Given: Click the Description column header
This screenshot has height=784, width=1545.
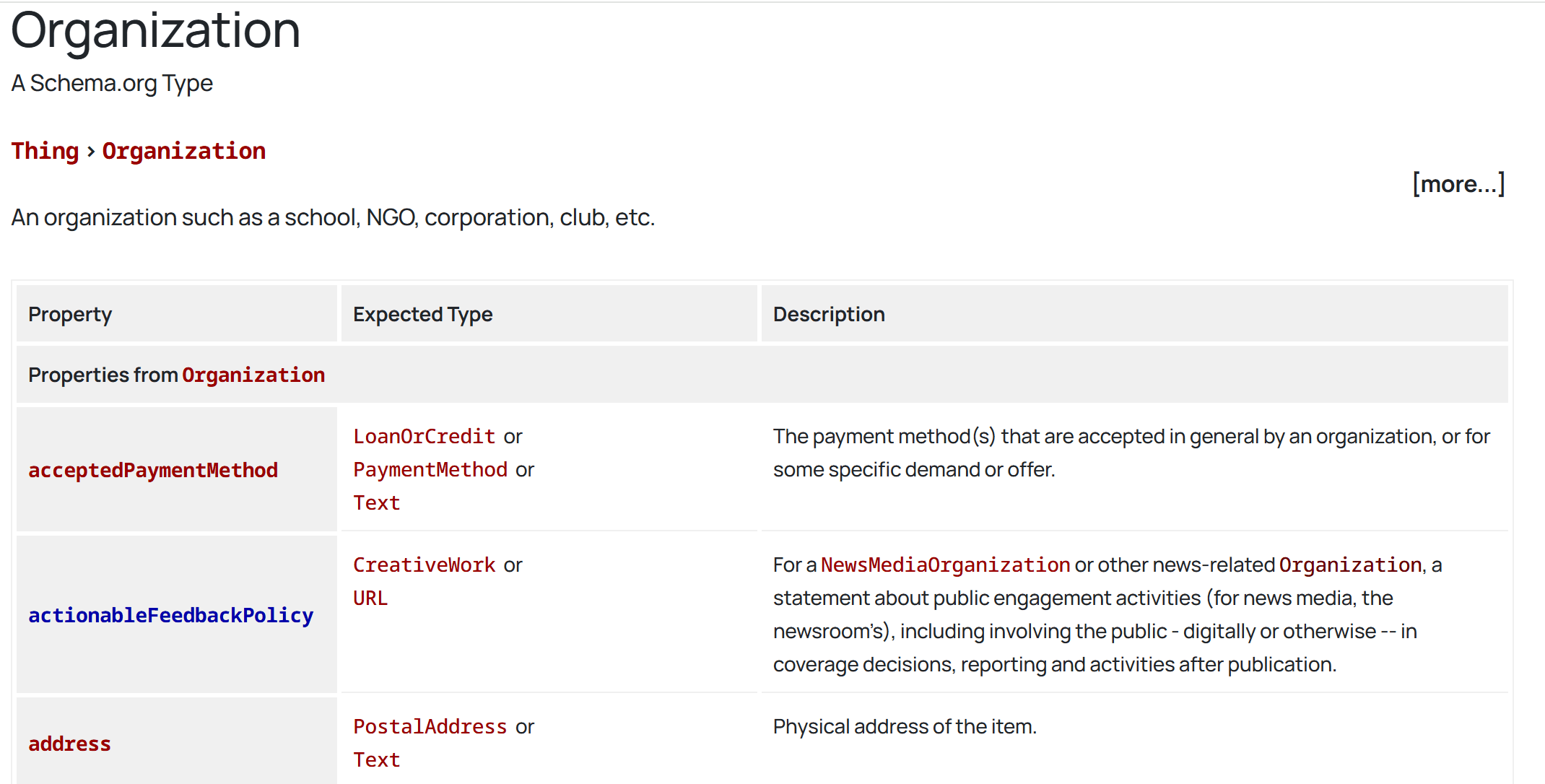Looking at the screenshot, I should 829,314.
